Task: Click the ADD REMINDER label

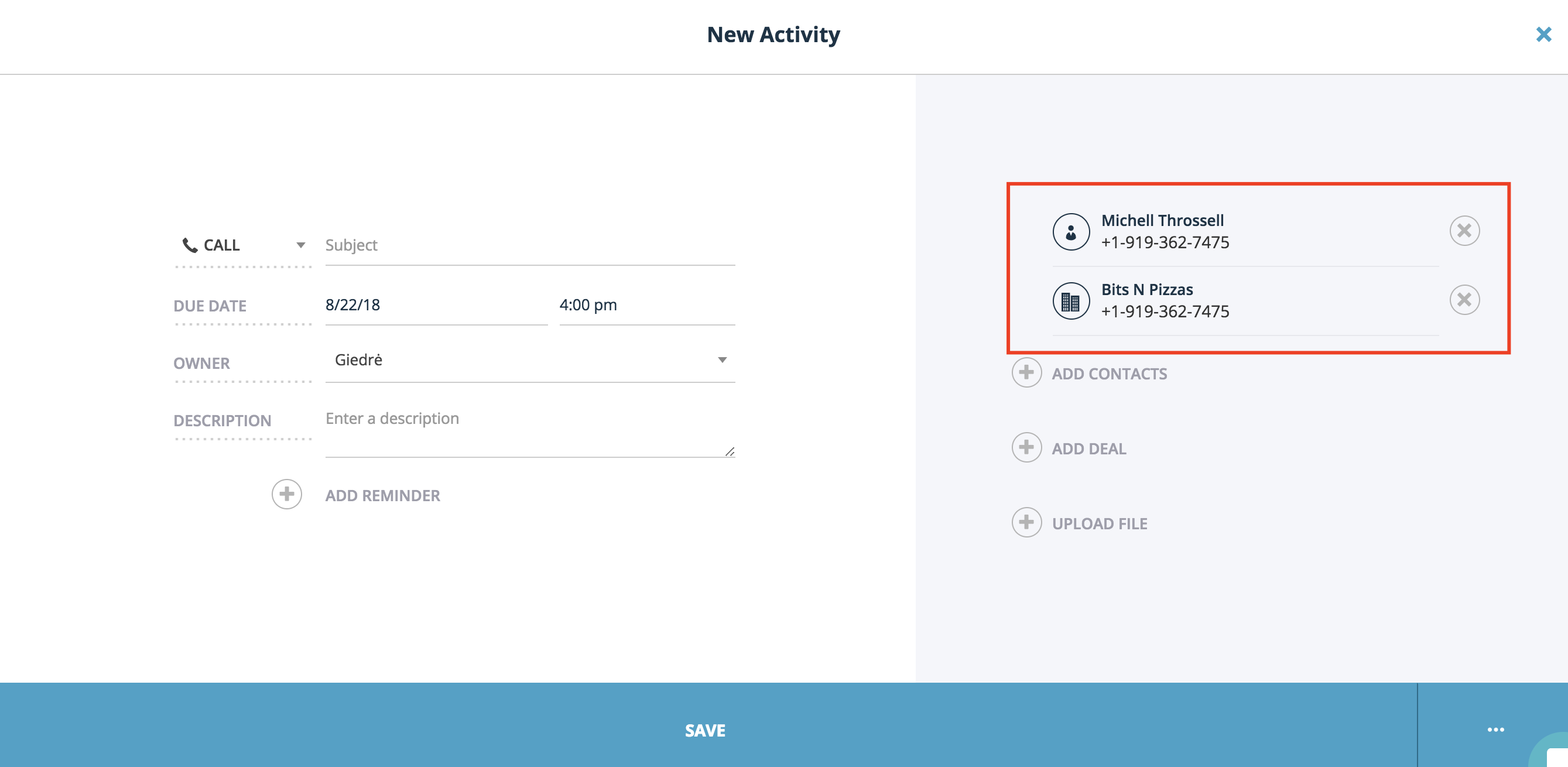Action: tap(382, 495)
